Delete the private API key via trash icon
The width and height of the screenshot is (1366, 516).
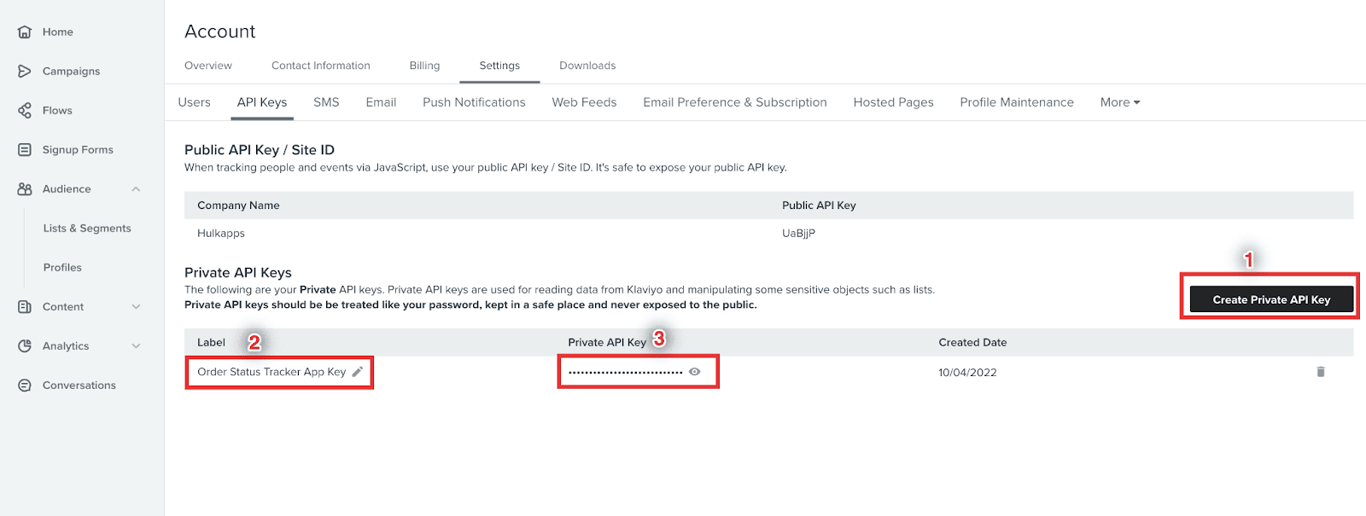1320,372
